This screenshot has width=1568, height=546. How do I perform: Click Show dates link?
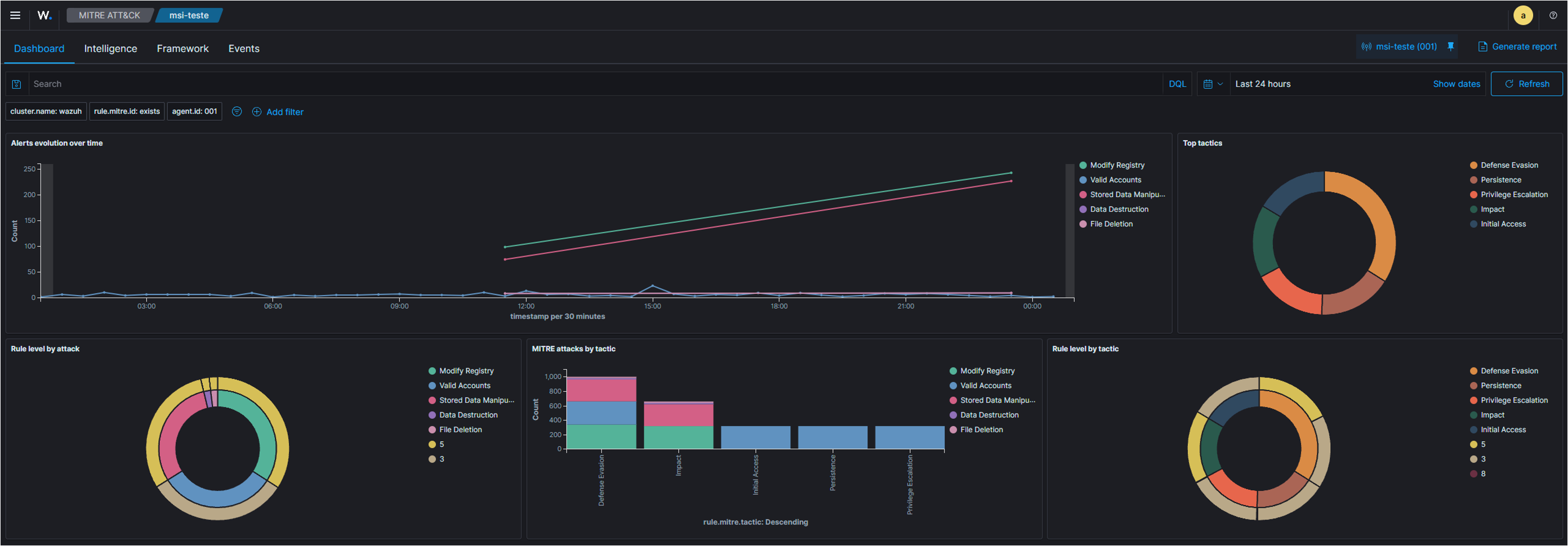tap(1456, 84)
